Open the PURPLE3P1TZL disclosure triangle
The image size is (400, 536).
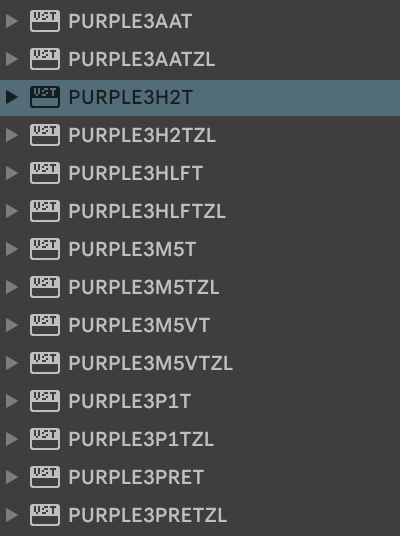(12, 439)
